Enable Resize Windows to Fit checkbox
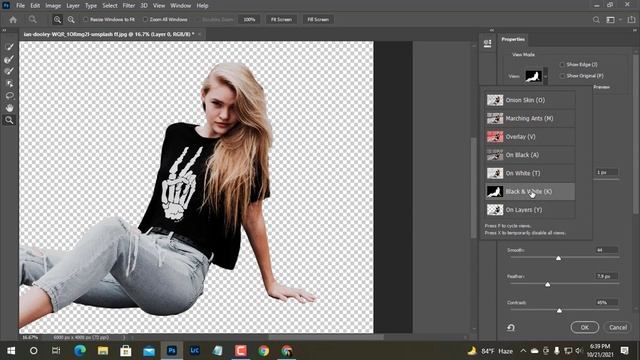The width and height of the screenshot is (640, 360). (86, 20)
